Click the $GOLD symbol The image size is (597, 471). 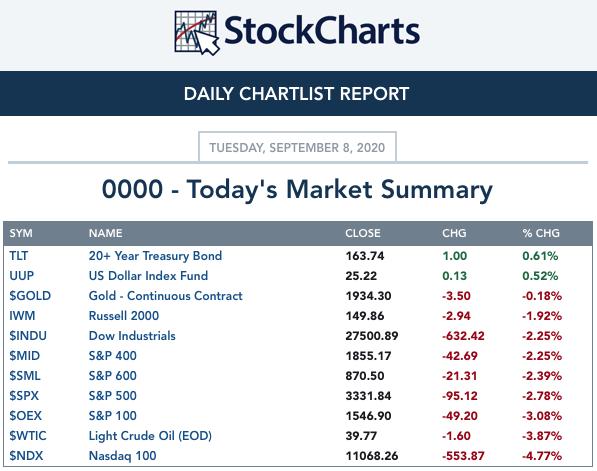click(30, 296)
